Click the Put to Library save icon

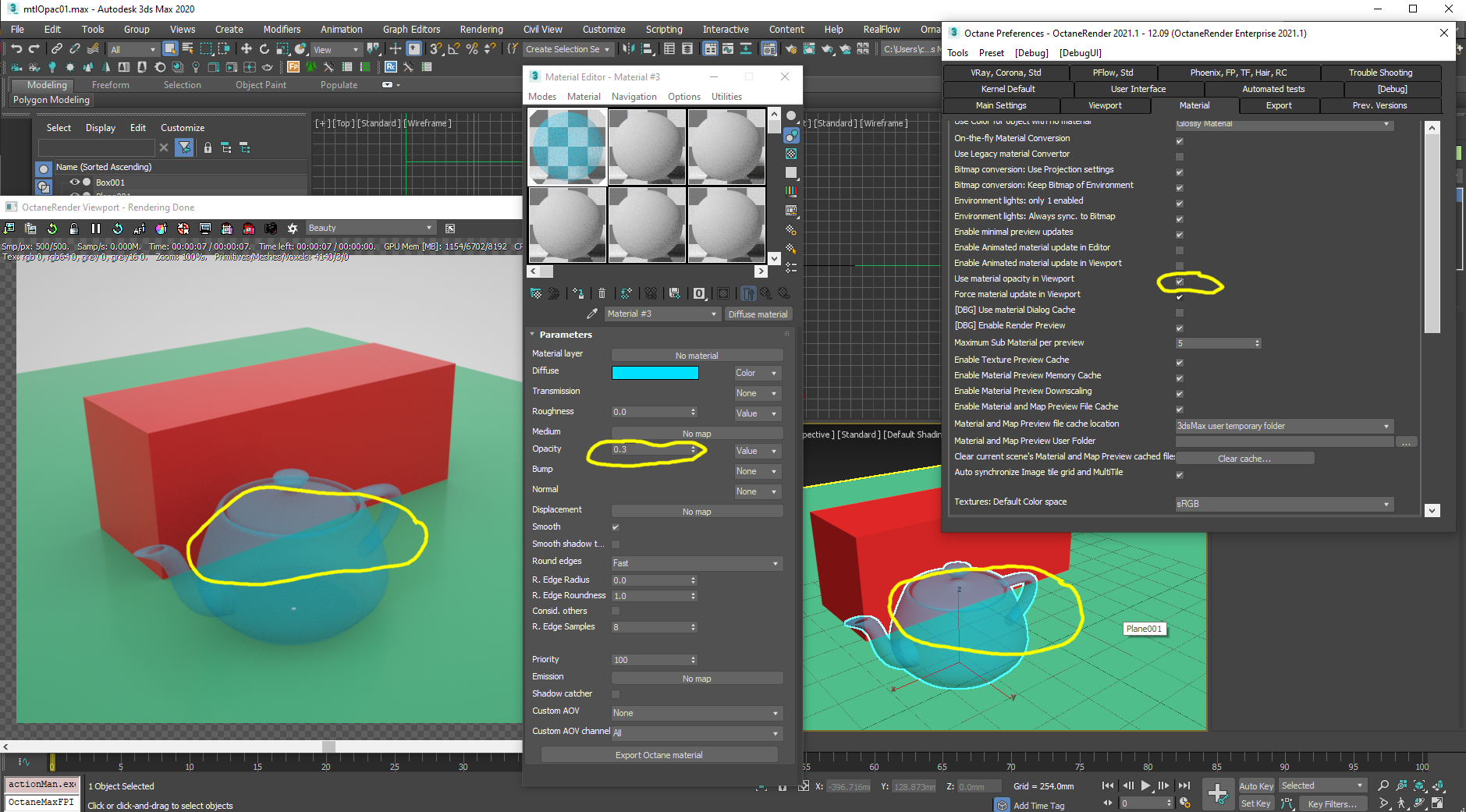675,293
